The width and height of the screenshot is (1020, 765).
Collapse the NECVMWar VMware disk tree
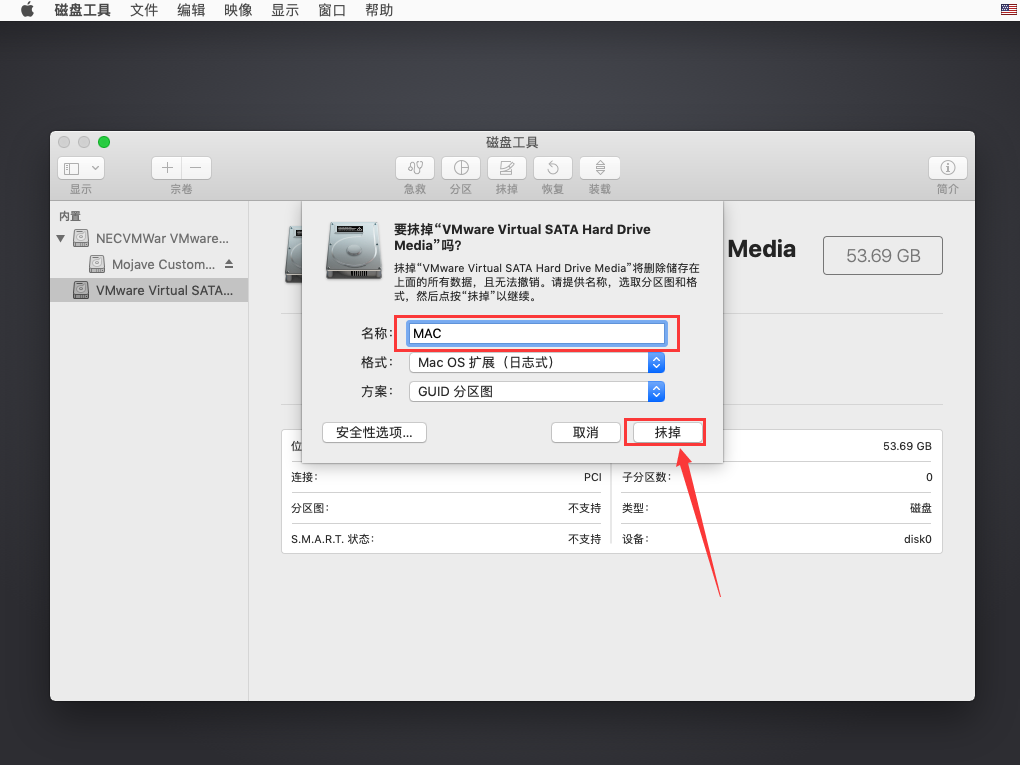[61, 239]
